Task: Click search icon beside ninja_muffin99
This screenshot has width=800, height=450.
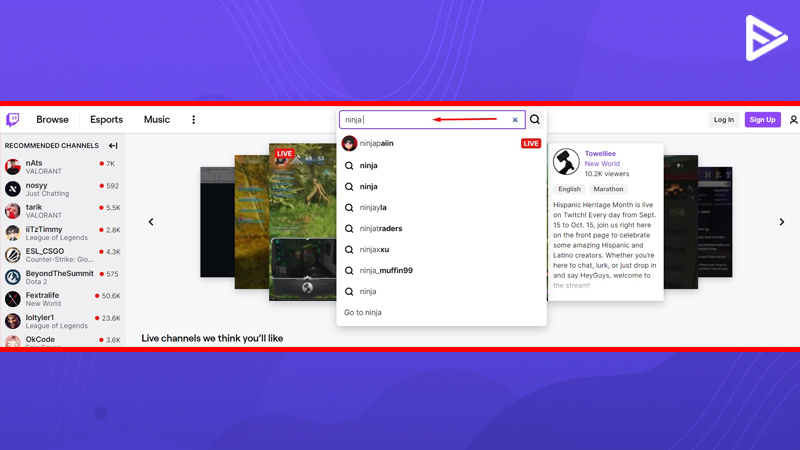Action: pyautogui.click(x=349, y=270)
